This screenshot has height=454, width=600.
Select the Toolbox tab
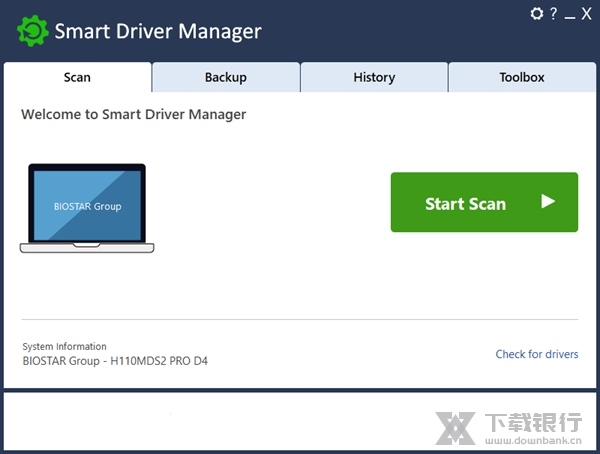pos(522,77)
